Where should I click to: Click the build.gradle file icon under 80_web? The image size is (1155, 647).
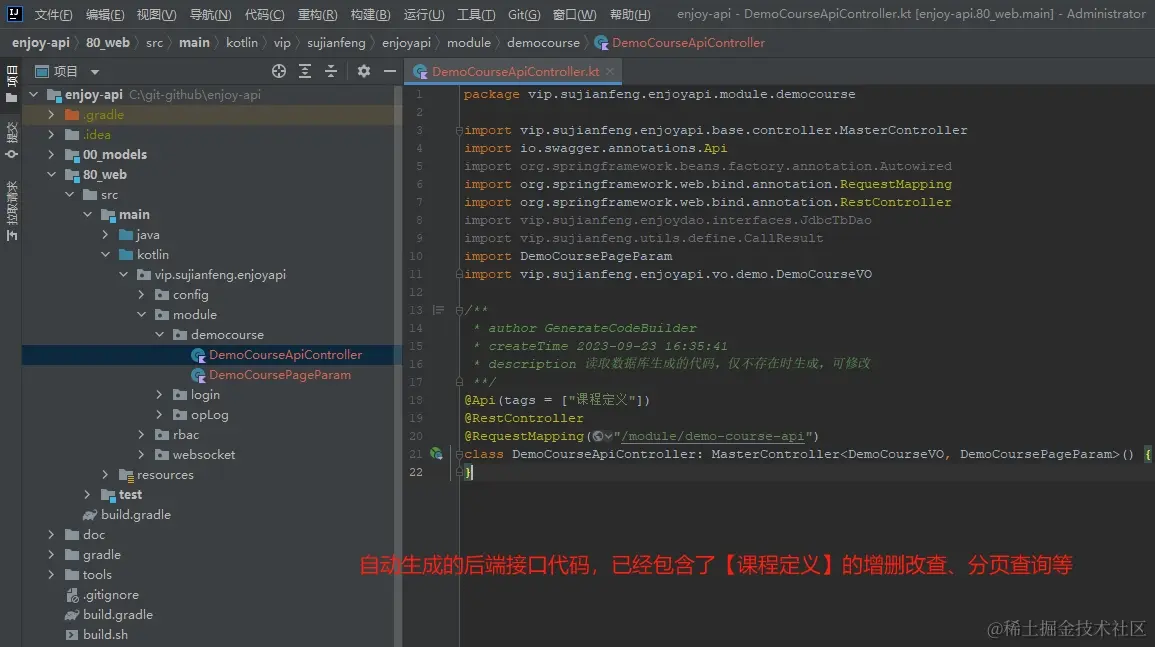coord(90,514)
